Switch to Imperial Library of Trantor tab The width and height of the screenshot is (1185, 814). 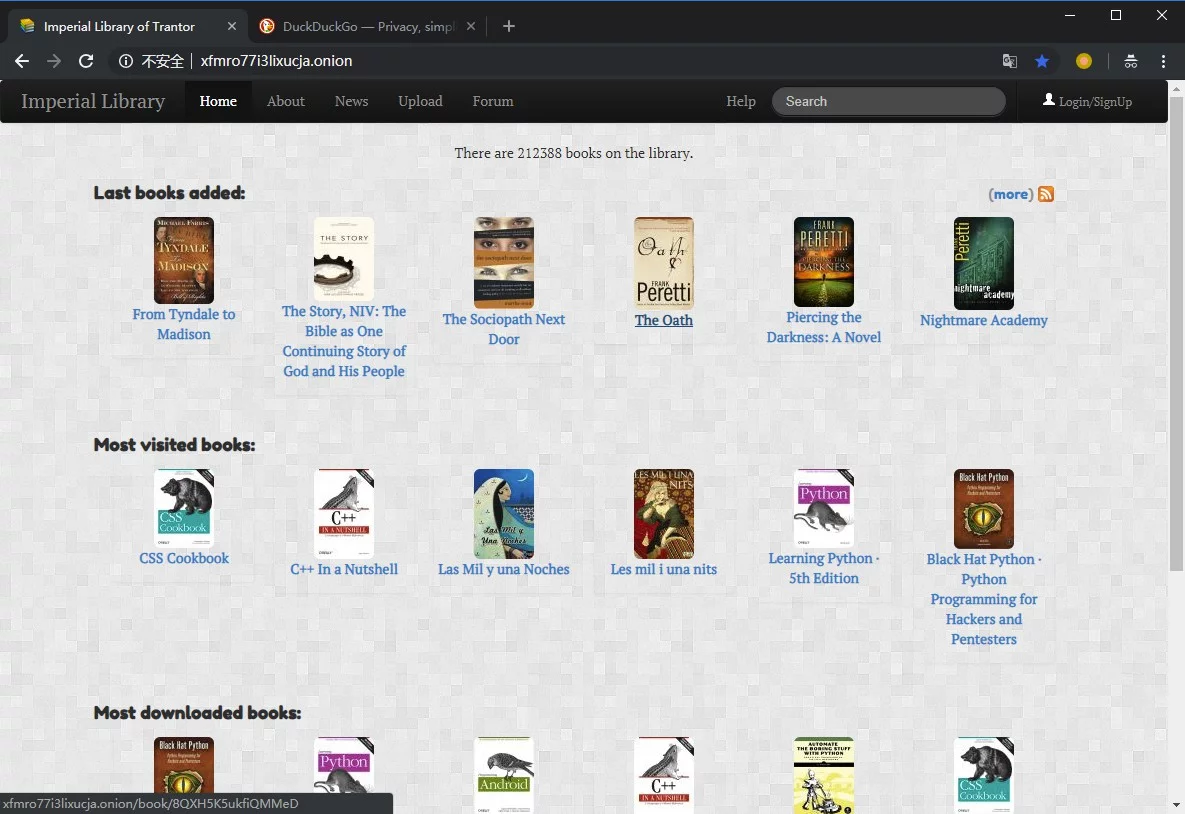point(127,26)
